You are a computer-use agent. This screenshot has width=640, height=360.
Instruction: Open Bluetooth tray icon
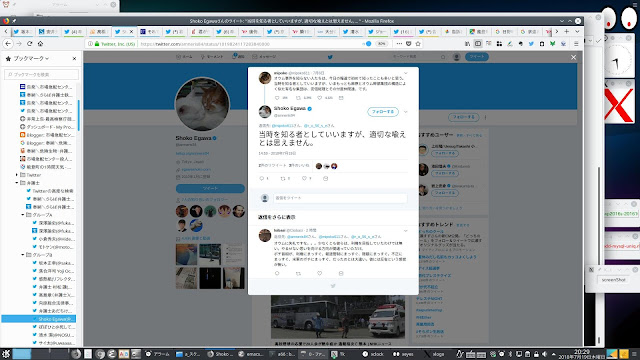[x=510, y=354]
